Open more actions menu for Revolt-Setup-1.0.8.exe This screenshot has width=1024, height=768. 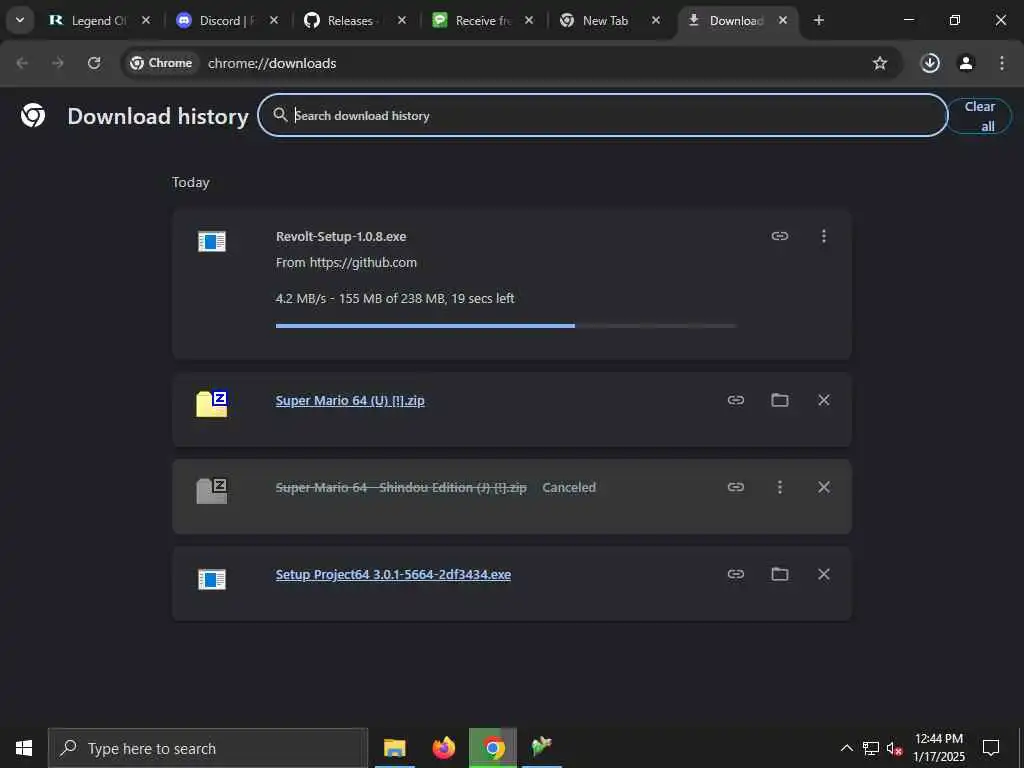point(824,236)
